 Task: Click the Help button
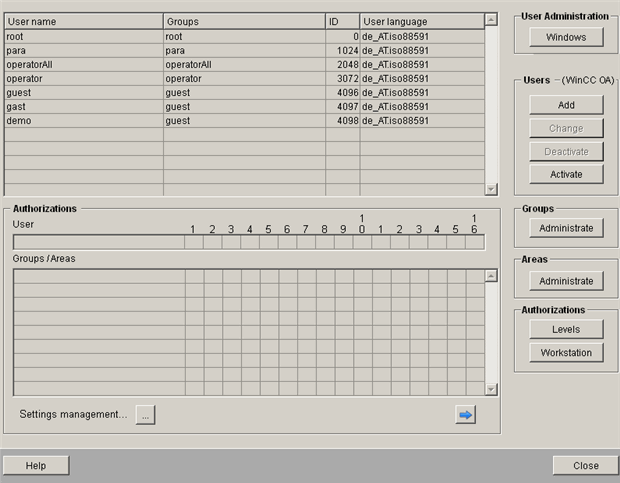tap(36, 465)
